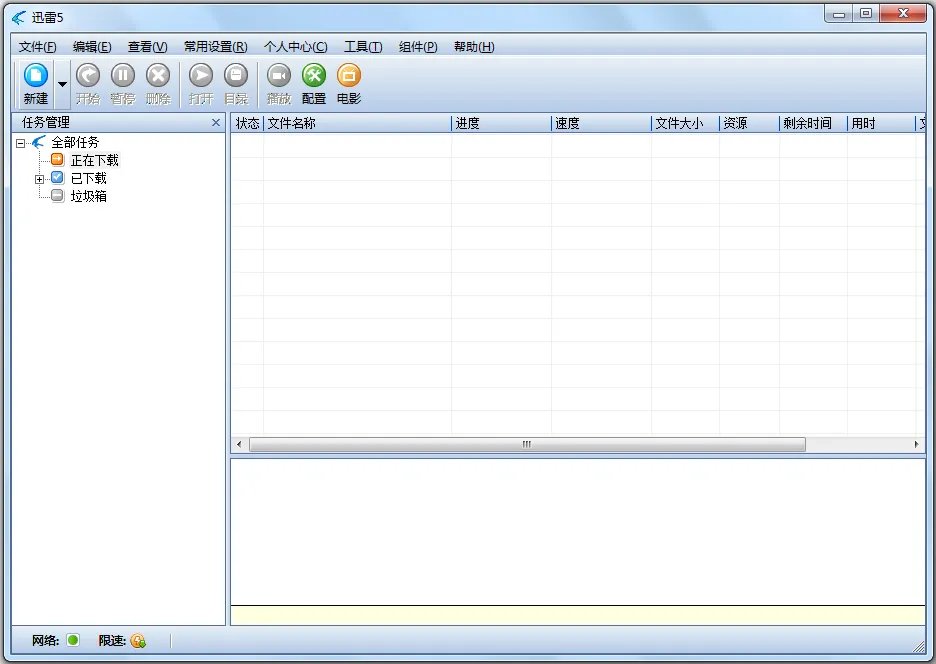
Task: Collapse the 全部任务 tree node
Action: [20, 142]
